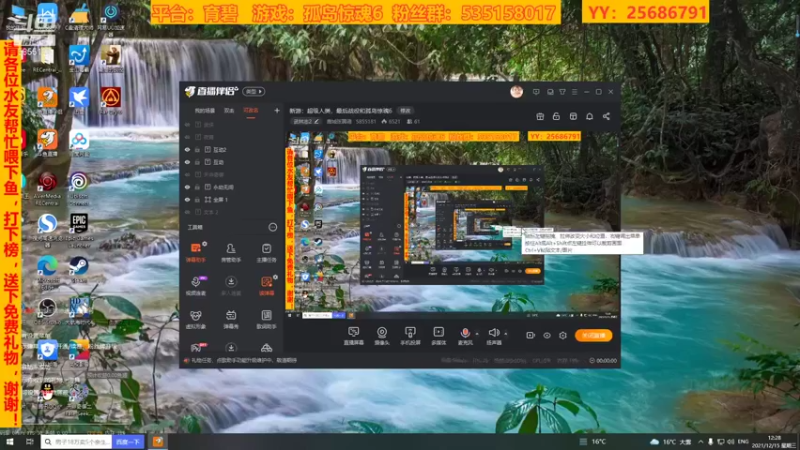Viewport: 800px width, 450px height.
Task: Click the share icon at top right
Action: tap(606, 116)
